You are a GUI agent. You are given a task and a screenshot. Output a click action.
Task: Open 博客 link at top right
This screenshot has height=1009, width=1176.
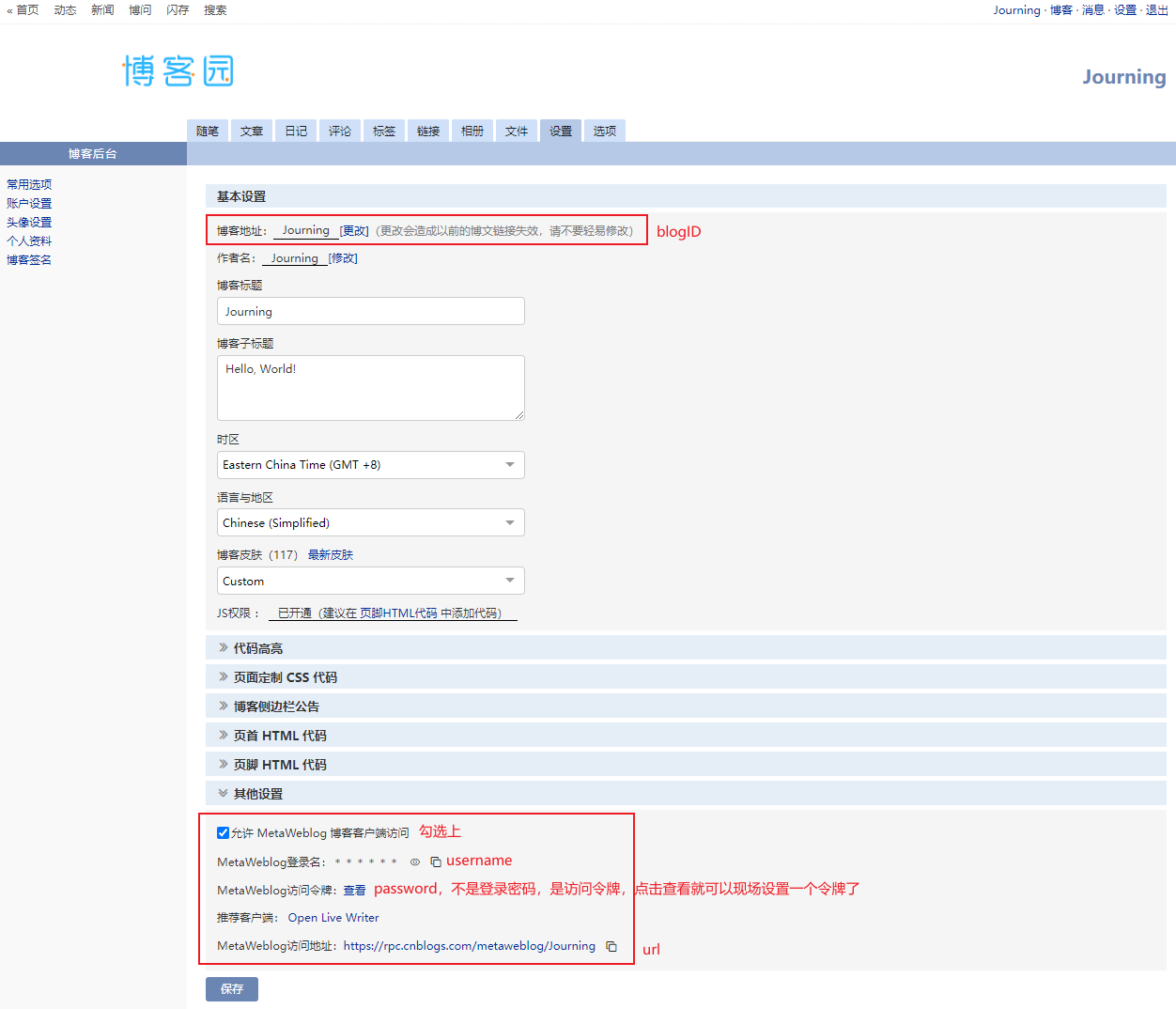(x=1061, y=10)
